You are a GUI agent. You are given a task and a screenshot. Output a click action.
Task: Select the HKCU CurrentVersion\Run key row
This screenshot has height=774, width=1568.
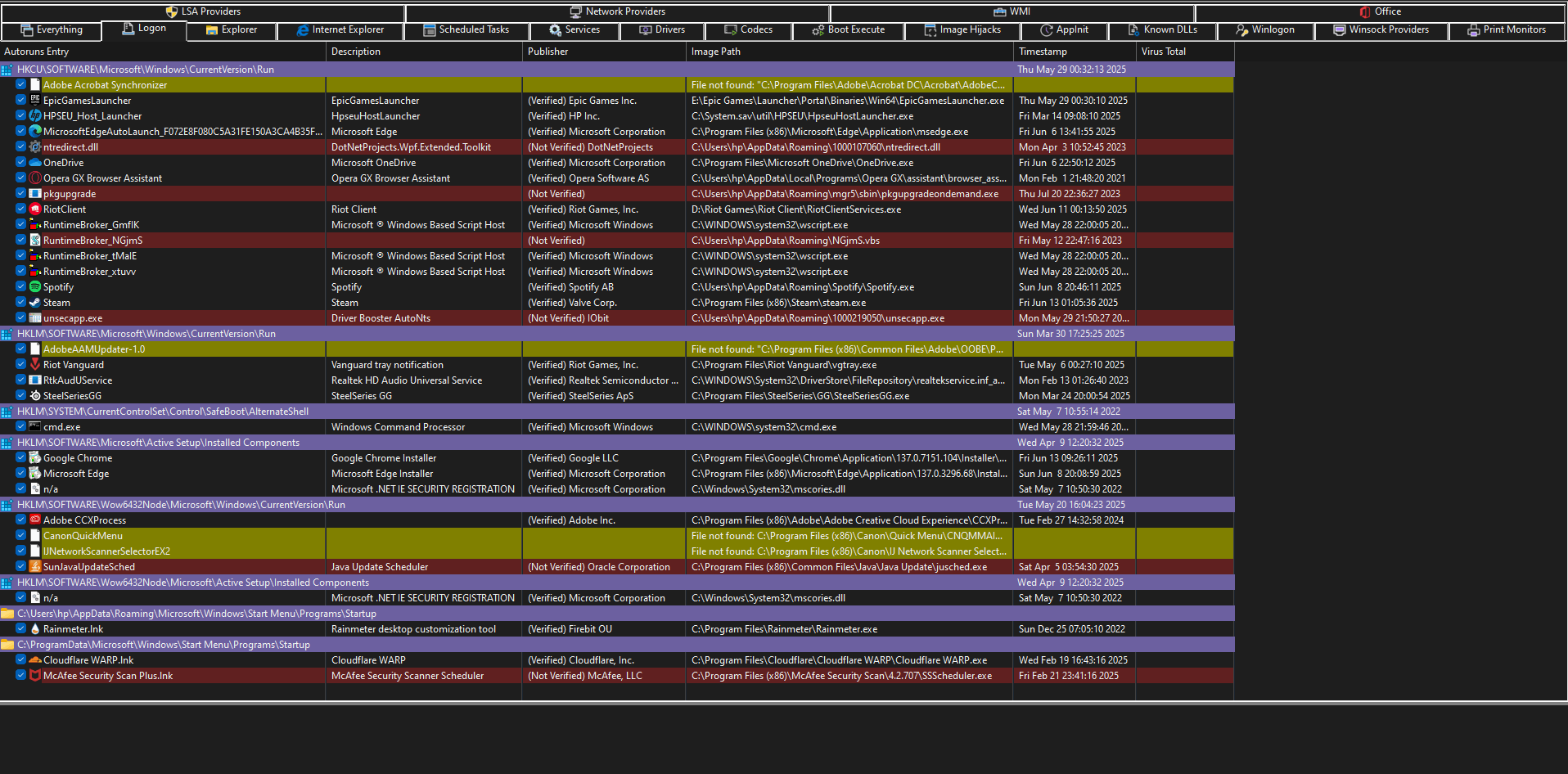coord(617,70)
